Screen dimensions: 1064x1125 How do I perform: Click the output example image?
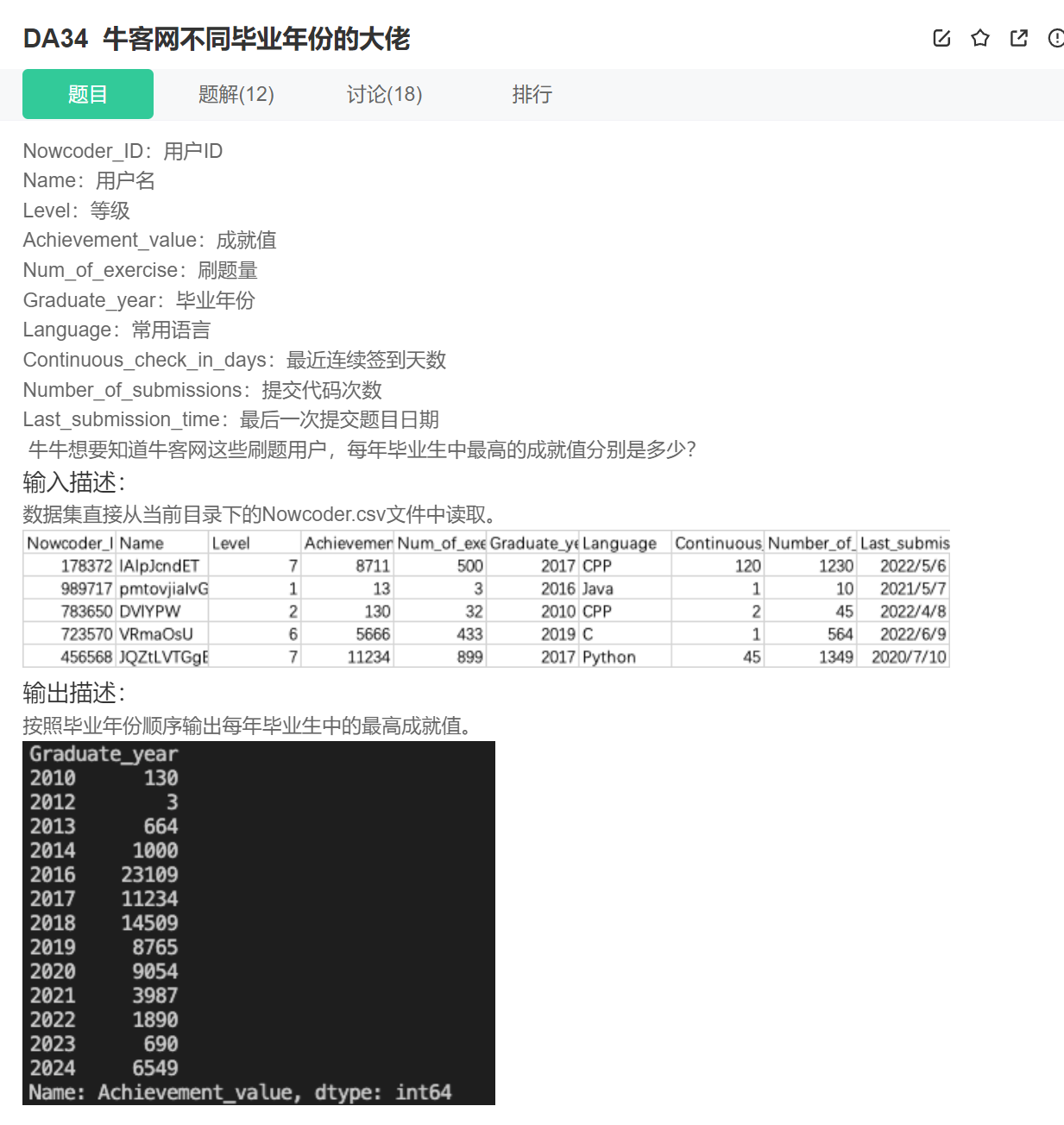pyautogui.click(x=259, y=923)
